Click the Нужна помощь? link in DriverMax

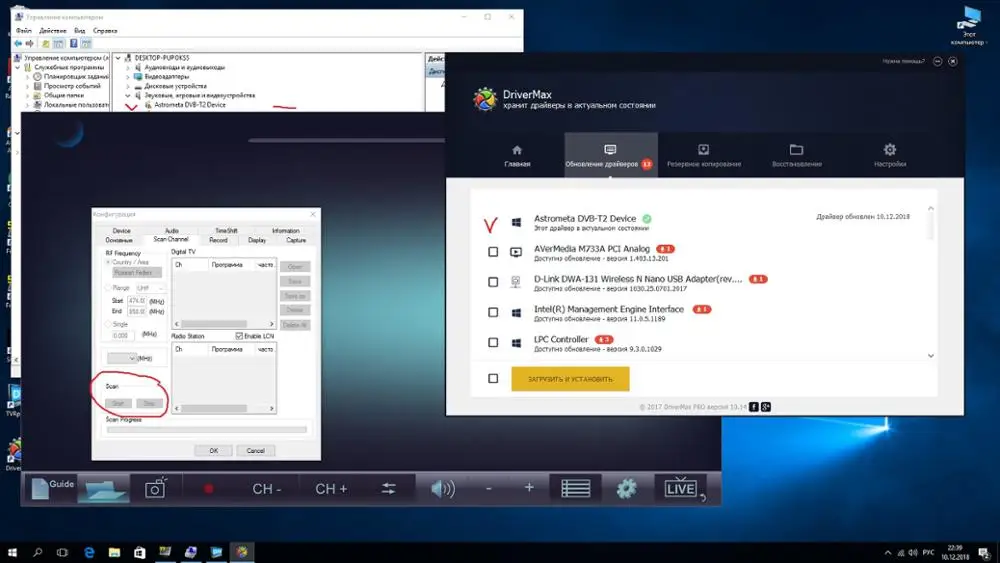[x=903, y=61]
